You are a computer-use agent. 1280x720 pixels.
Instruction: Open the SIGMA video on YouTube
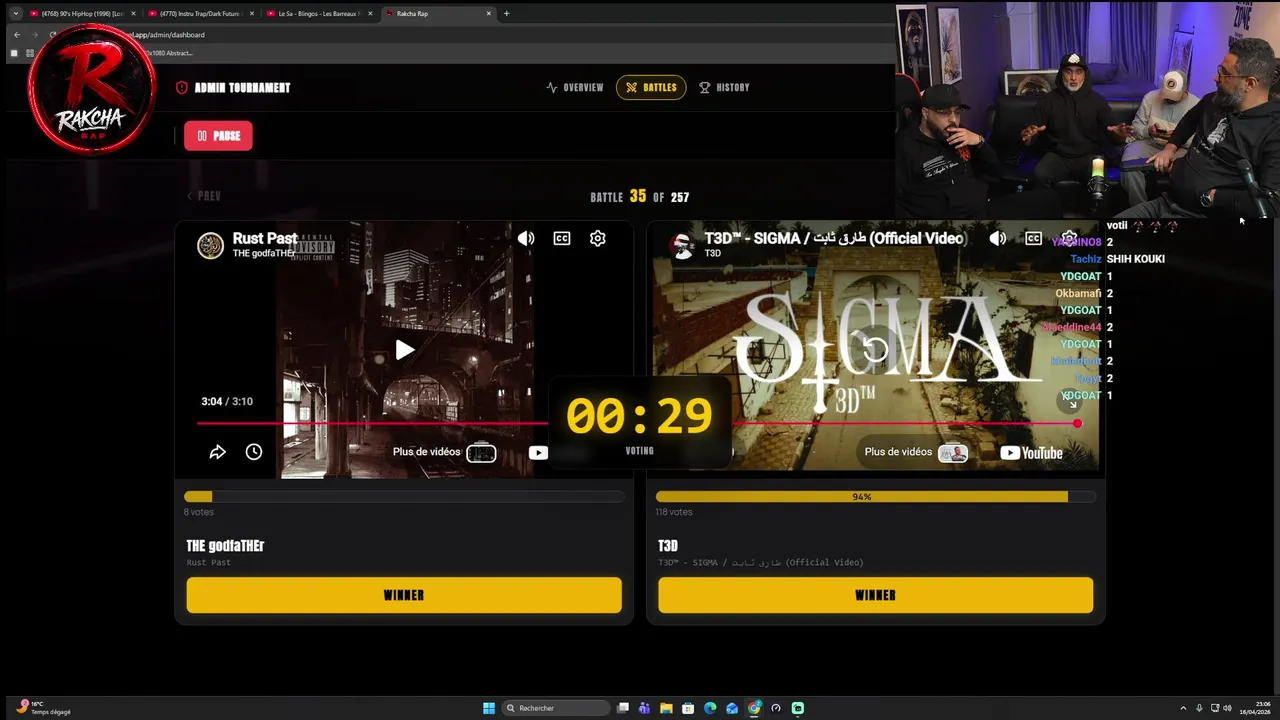(x=1032, y=453)
